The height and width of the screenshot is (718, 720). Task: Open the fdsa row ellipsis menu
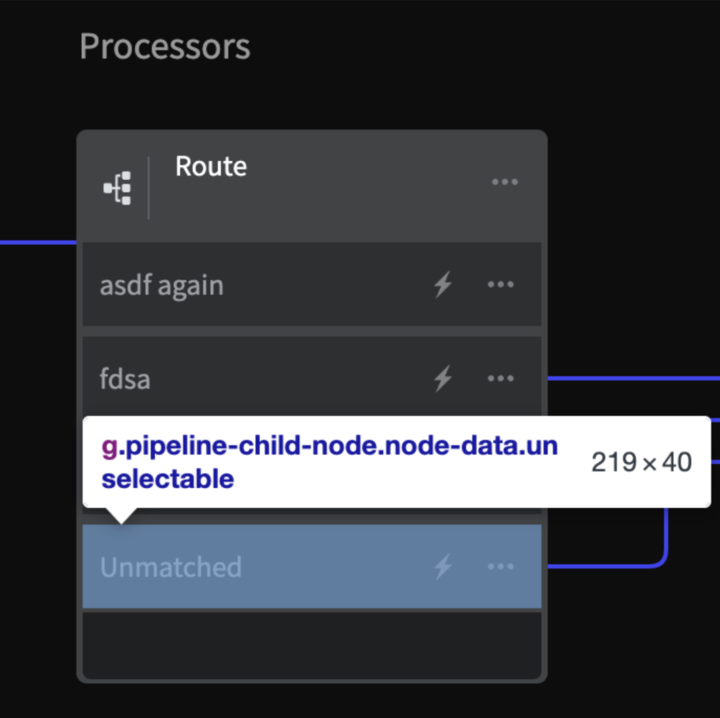[501, 379]
